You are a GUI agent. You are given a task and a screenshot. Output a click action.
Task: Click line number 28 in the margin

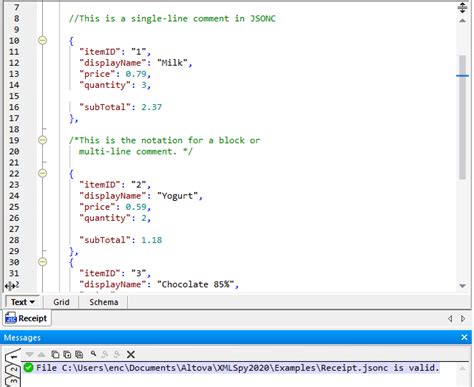click(14, 240)
